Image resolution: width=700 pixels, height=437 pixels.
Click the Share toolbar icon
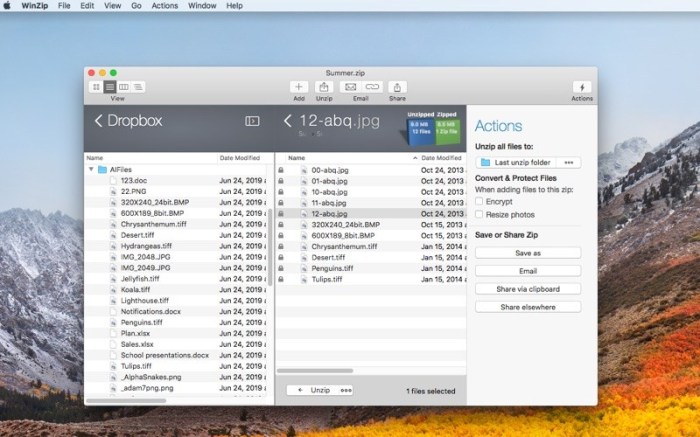click(397, 87)
